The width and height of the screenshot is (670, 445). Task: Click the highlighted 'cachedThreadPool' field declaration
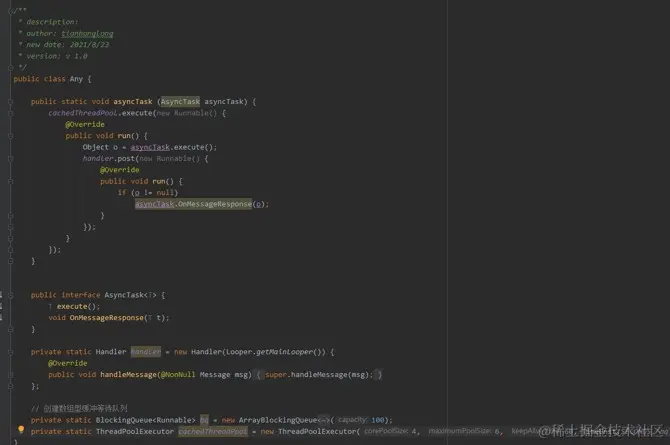pos(213,431)
